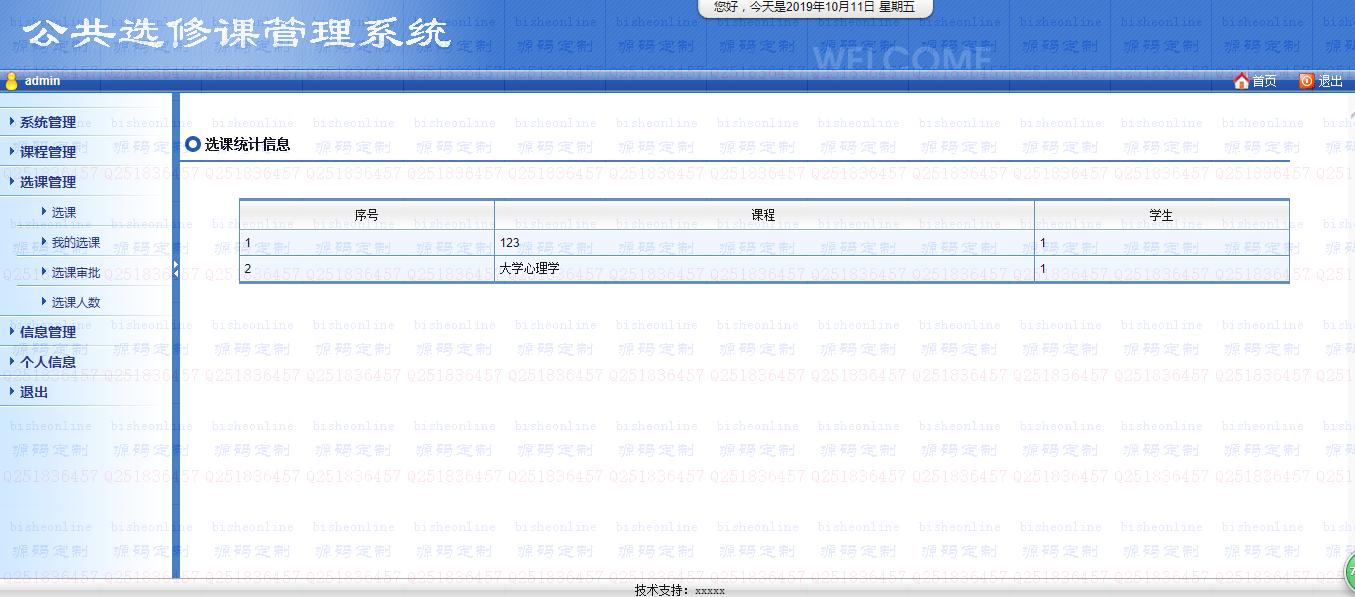Select 退出 in the left sidebar

[x=33, y=392]
